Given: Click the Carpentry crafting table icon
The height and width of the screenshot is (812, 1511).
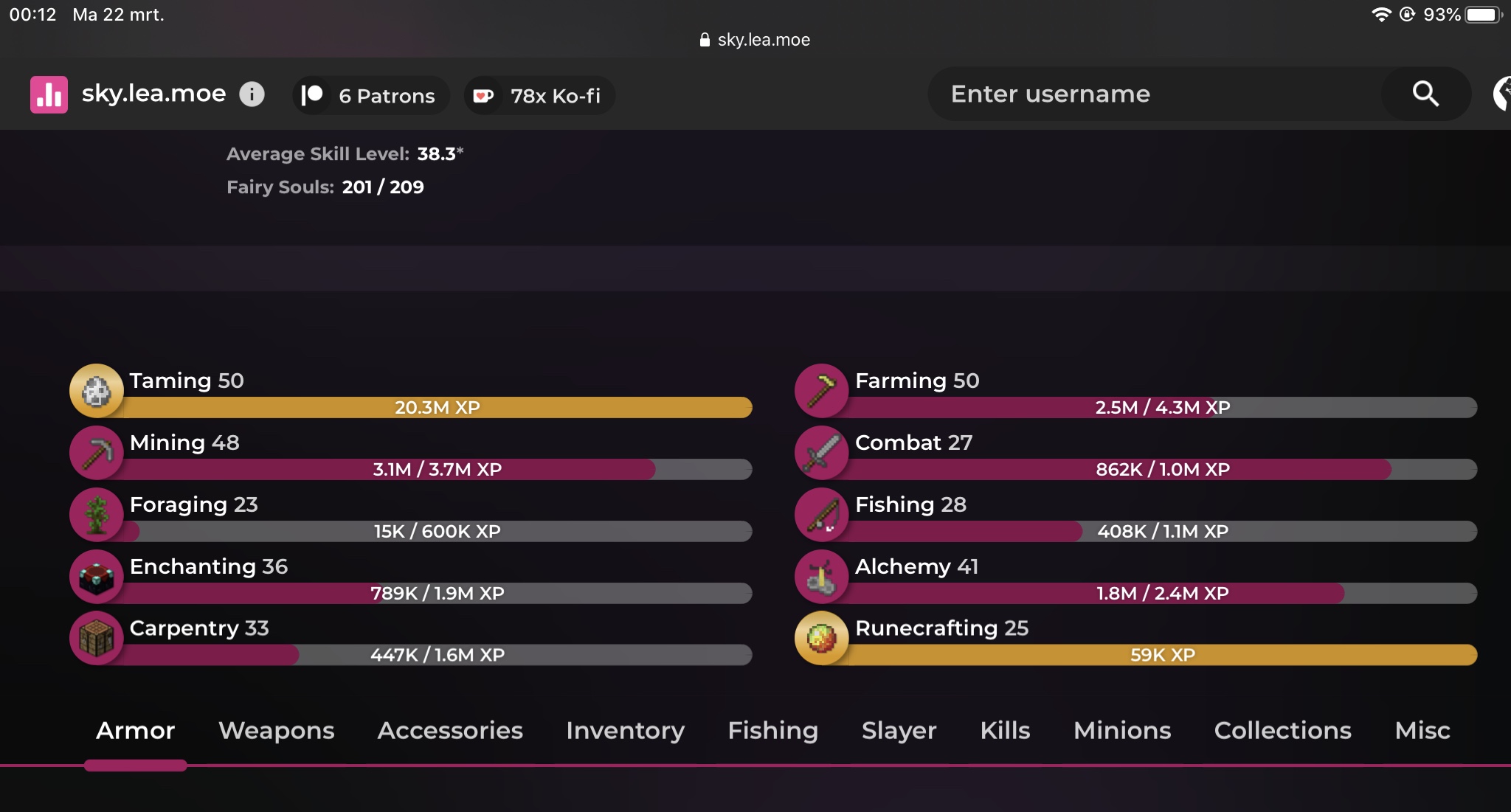Looking at the screenshot, I should (96, 639).
